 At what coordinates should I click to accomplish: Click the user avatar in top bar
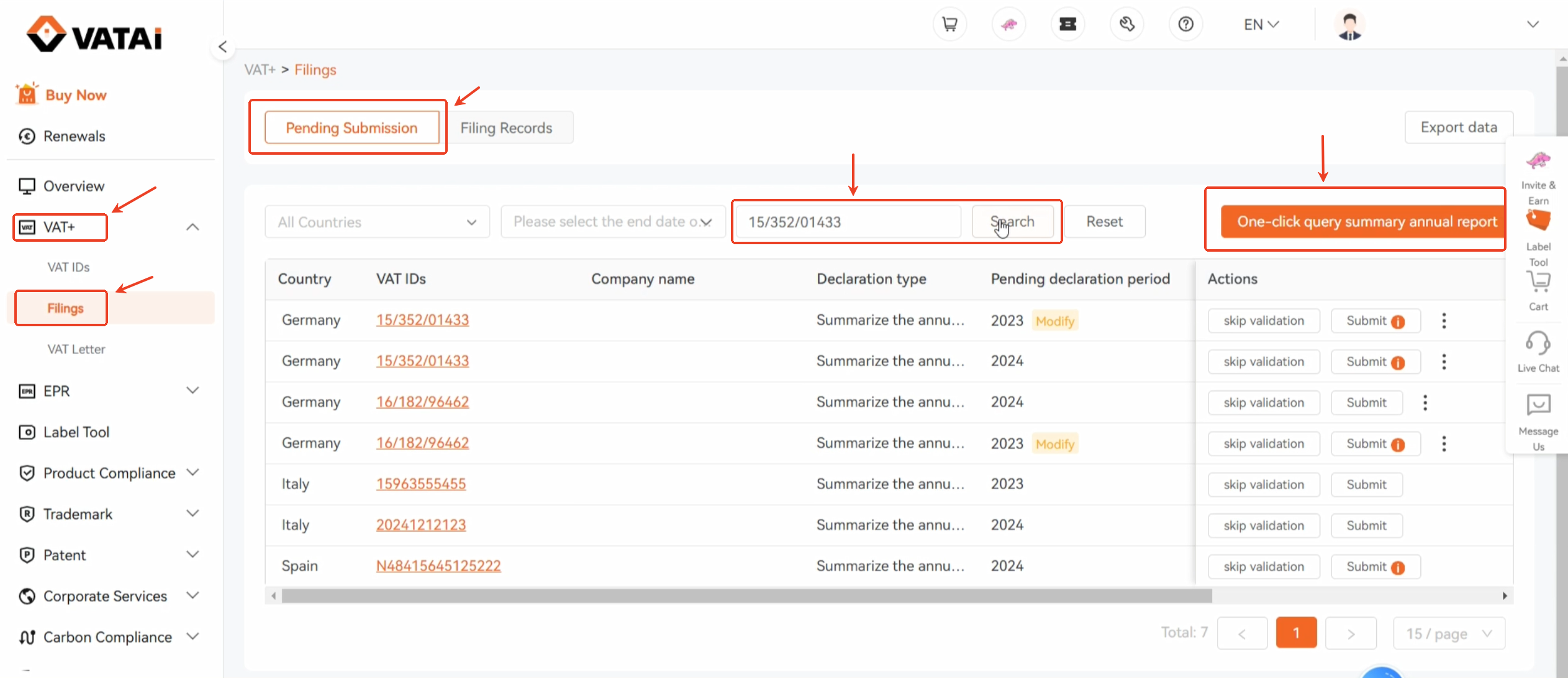(x=1349, y=25)
